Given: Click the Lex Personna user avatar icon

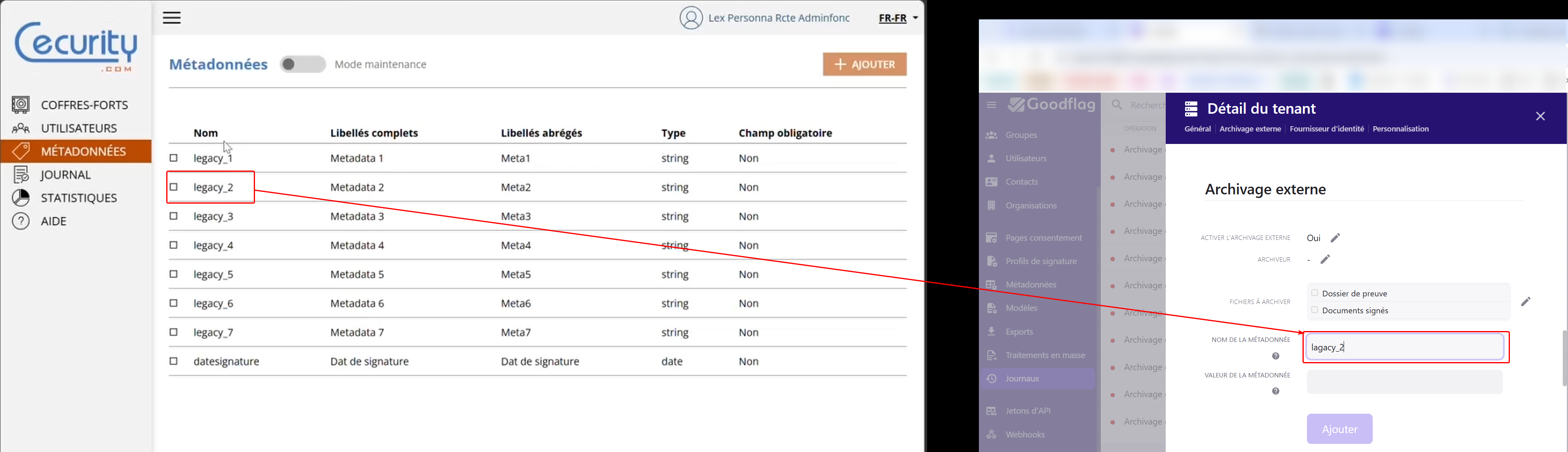Looking at the screenshot, I should (691, 18).
